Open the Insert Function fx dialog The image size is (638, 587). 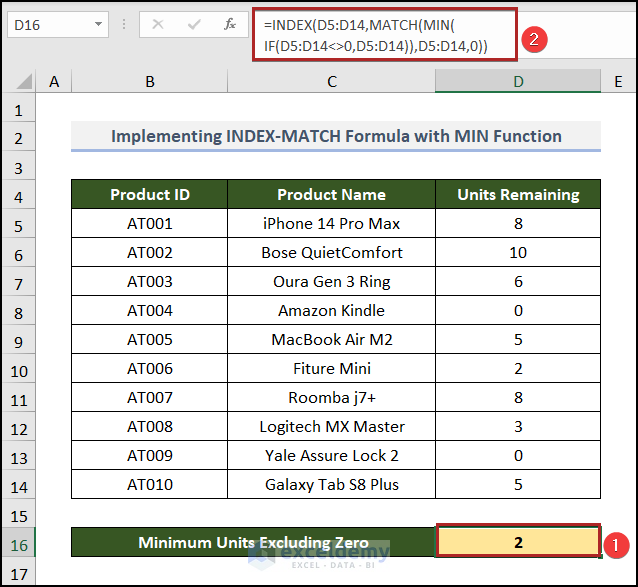pyautogui.click(x=230, y=24)
